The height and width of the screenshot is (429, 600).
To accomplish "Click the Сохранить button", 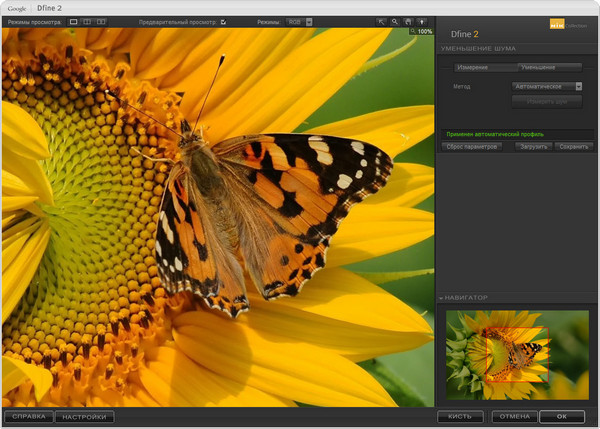I will tap(574, 147).
